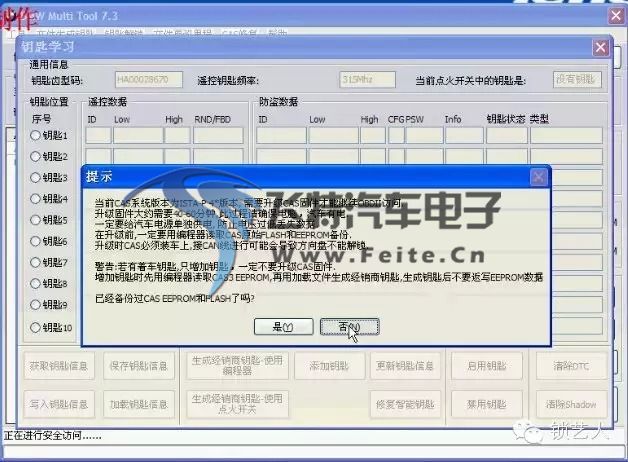Click 生成经销商钥匙-使用编程器 button
The width and height of the screenshot is (628, 462).
point(237,366)
